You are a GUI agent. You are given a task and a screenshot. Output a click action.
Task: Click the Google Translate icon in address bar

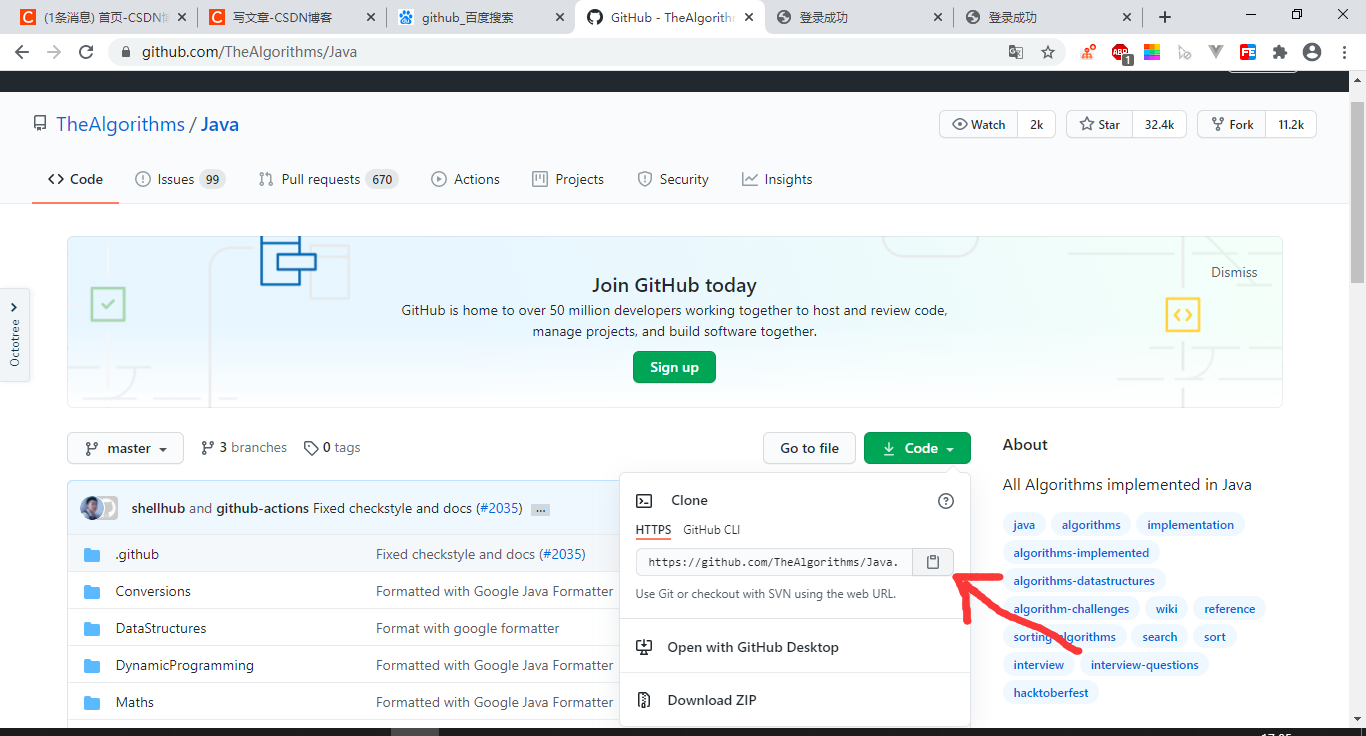tap(1015, 52)
